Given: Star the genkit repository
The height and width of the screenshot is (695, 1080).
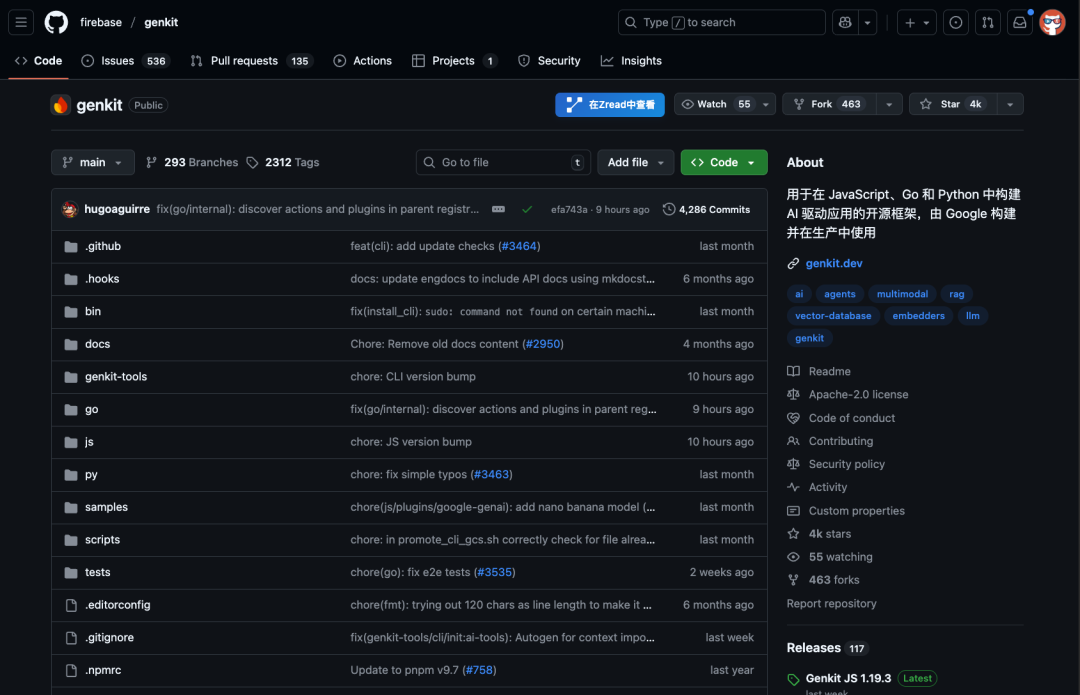Looking at the screenshot, I should coord(953,104).
